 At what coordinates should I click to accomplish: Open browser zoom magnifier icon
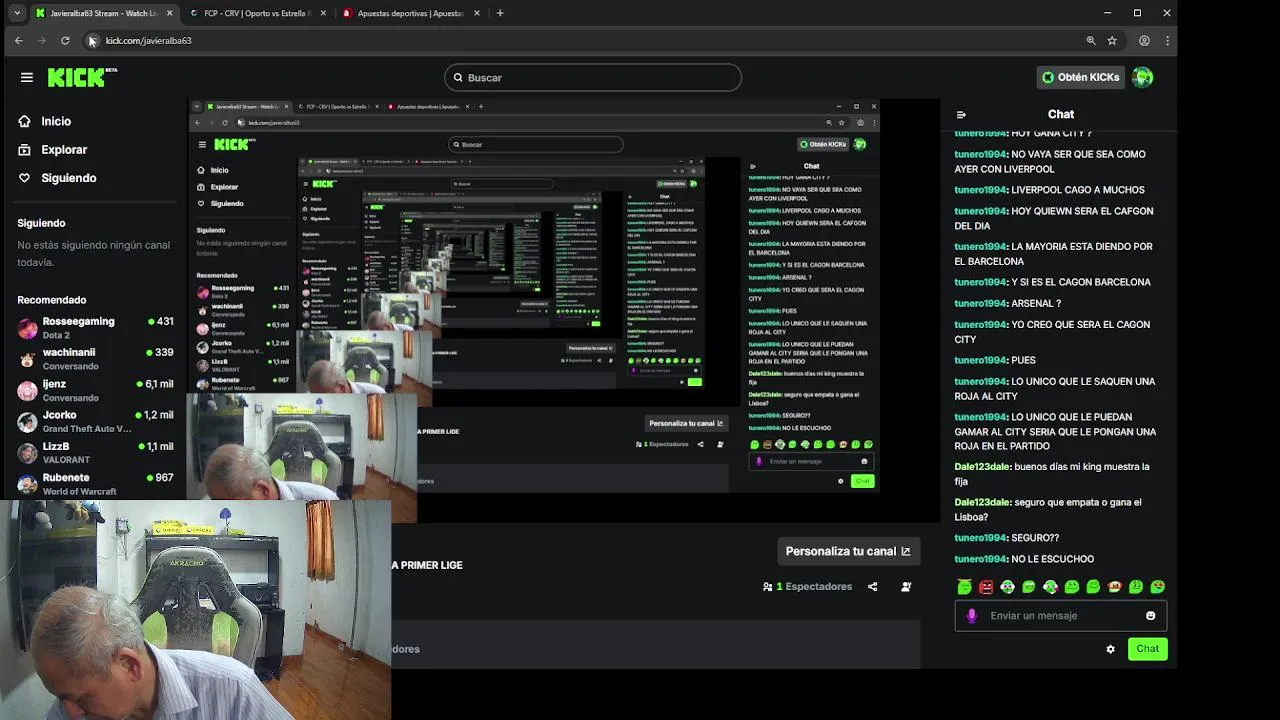coord(1091,40)
